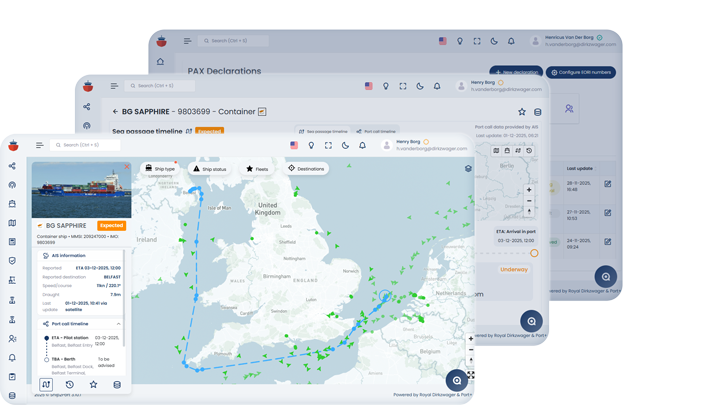The image size is (720, 405).
Task: Collapse the Port call timeline section
Action: (x=119, y=324)
